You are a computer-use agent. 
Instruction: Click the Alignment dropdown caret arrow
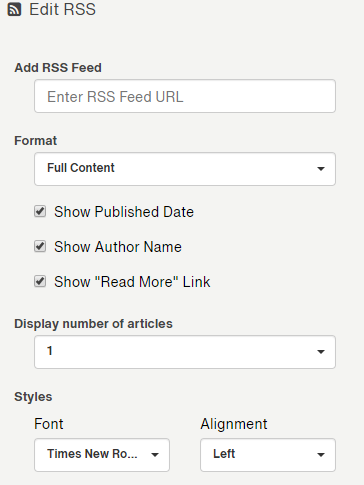tap(321, 455)
